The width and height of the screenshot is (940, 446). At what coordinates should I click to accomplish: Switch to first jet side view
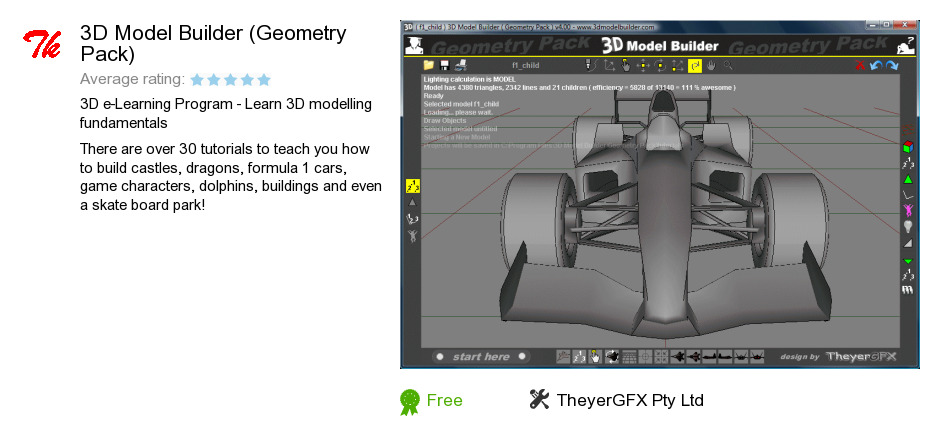pos(709,357)
